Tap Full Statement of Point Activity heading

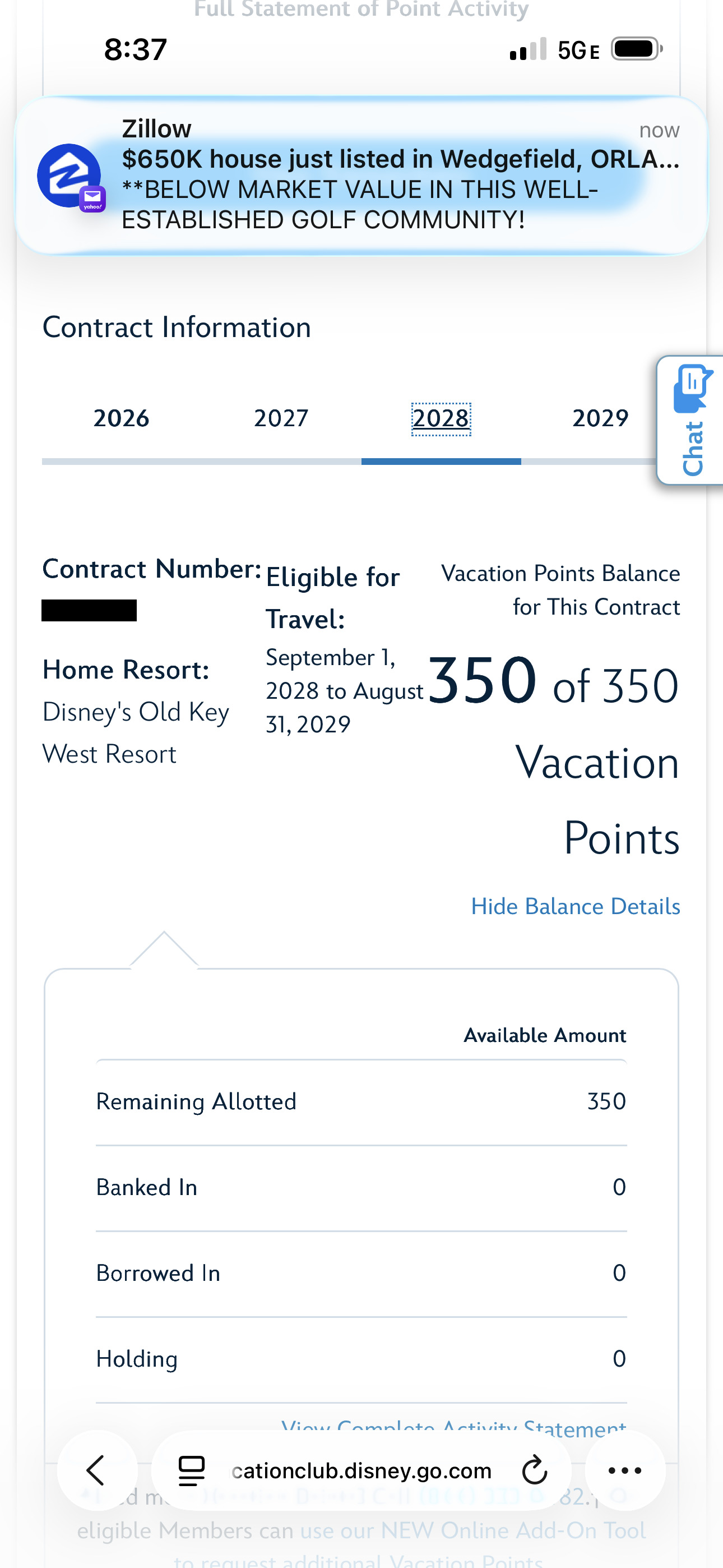(x=361, y=10)
